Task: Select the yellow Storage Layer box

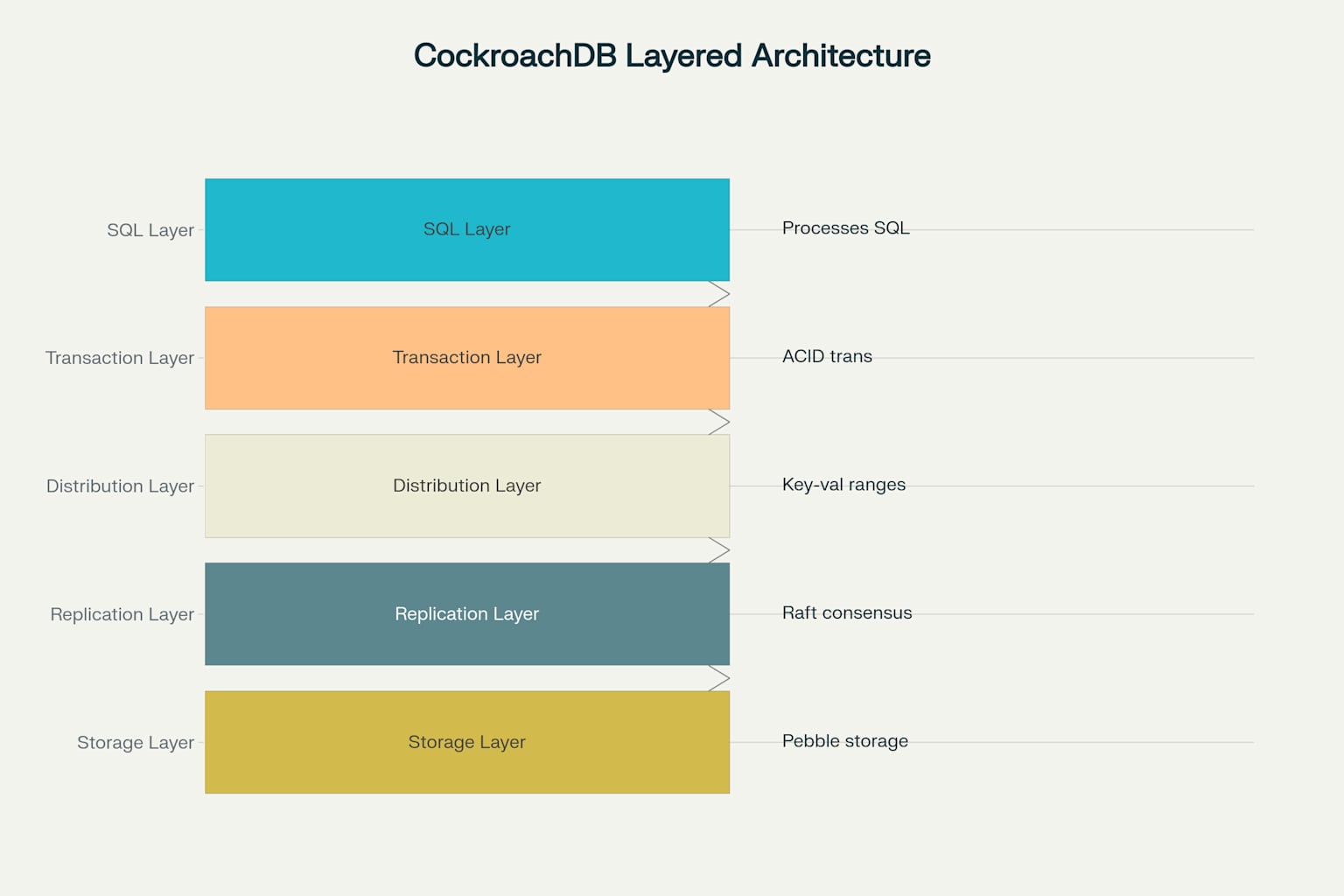Action: pos(467,742)
